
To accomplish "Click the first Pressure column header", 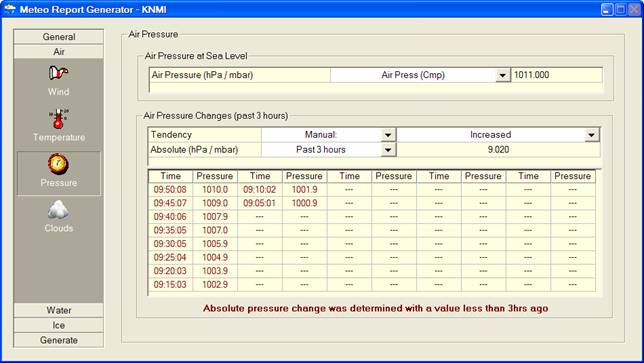I will tap(215, 176).
